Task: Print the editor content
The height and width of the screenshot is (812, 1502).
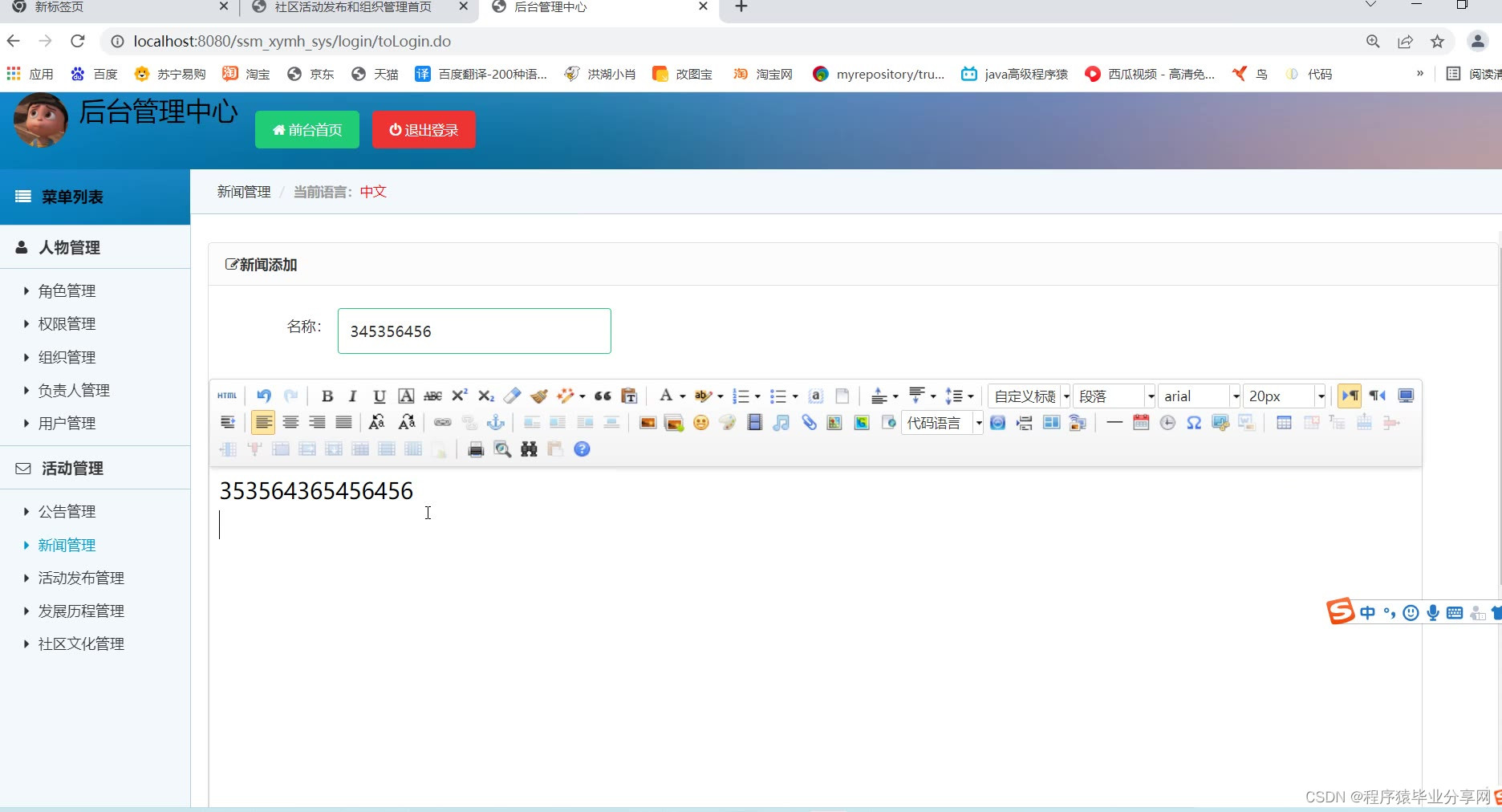Action: click(476, 449)
